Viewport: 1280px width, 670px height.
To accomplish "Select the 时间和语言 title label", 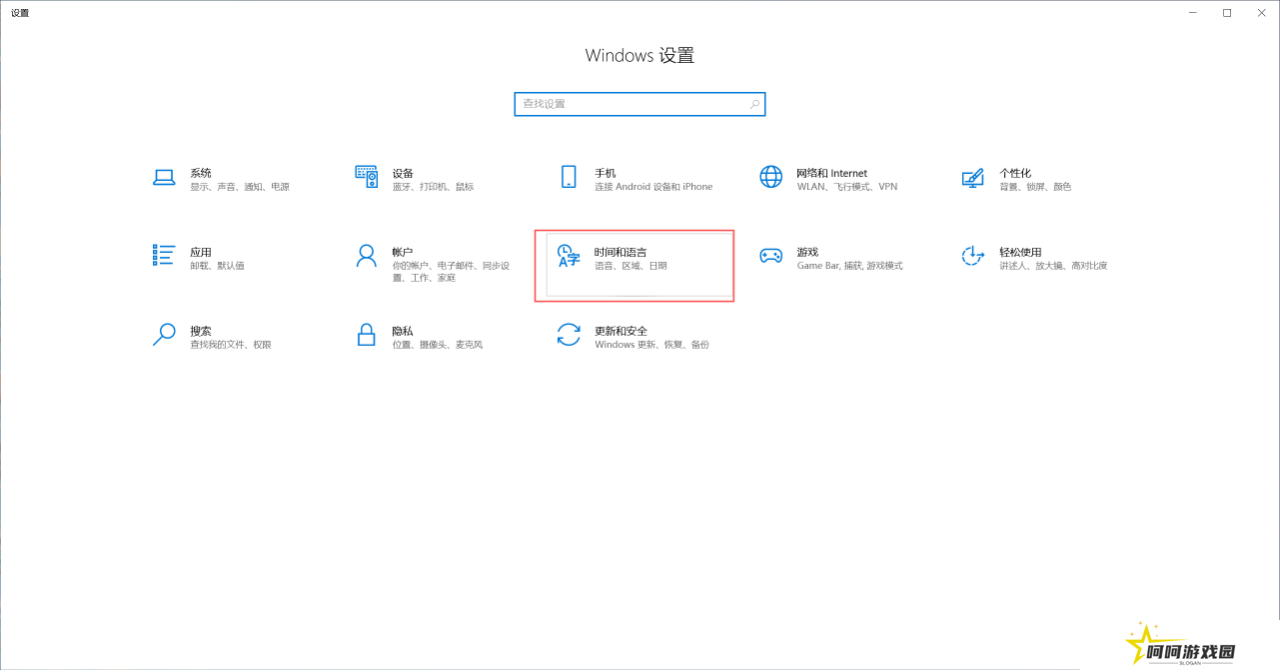I will click(x=620, y=252).
